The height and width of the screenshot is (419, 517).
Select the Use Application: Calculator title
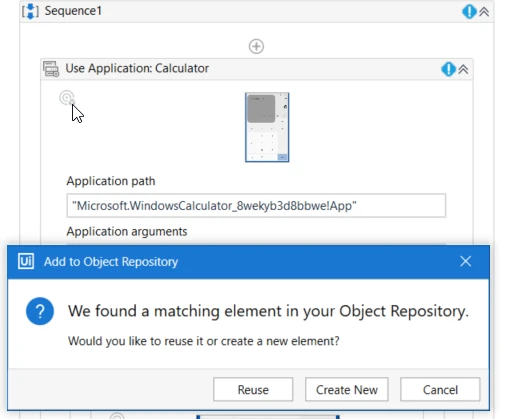tap(137, 68)
